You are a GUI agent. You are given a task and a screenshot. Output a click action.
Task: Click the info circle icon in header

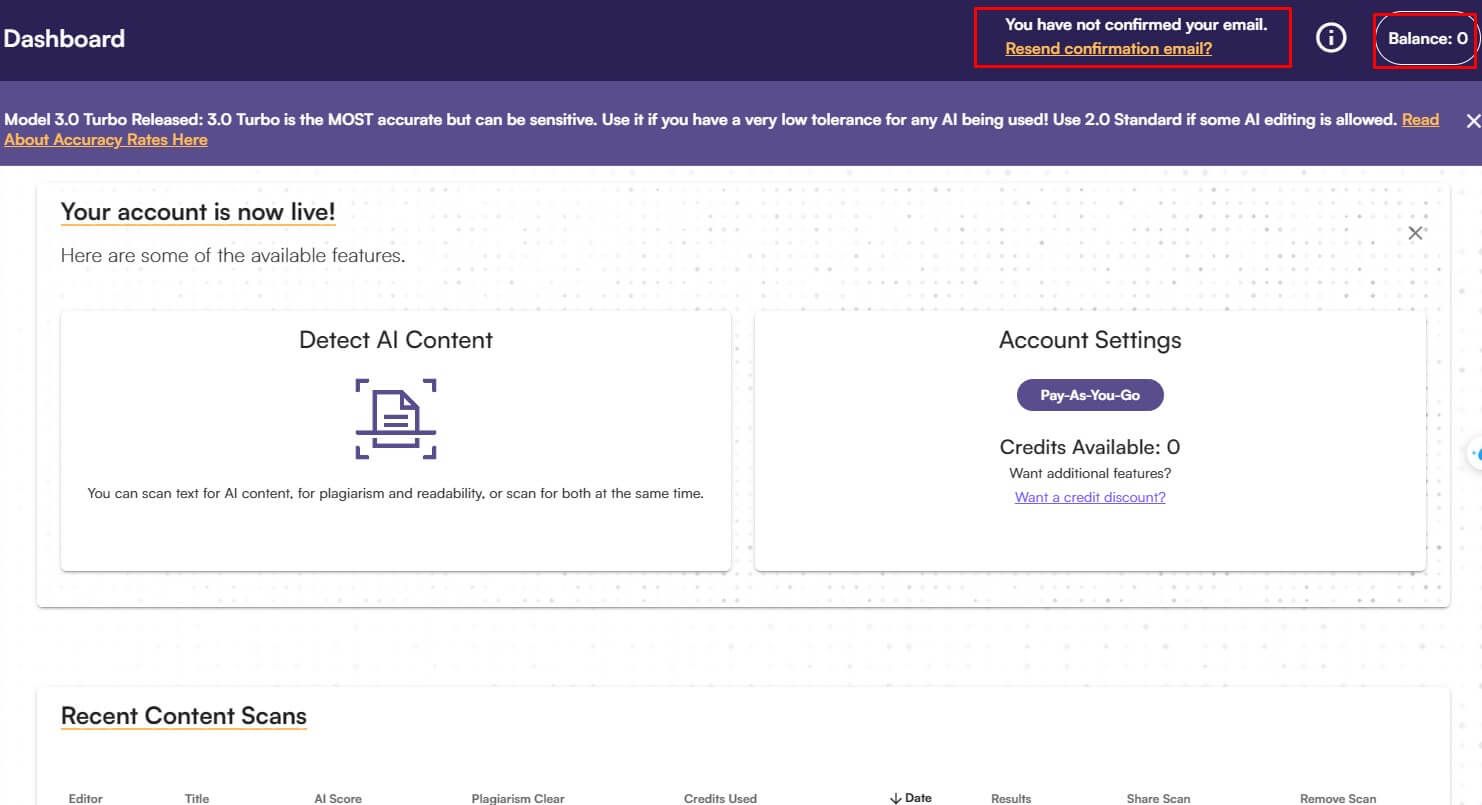click(x=1330, y=39)
